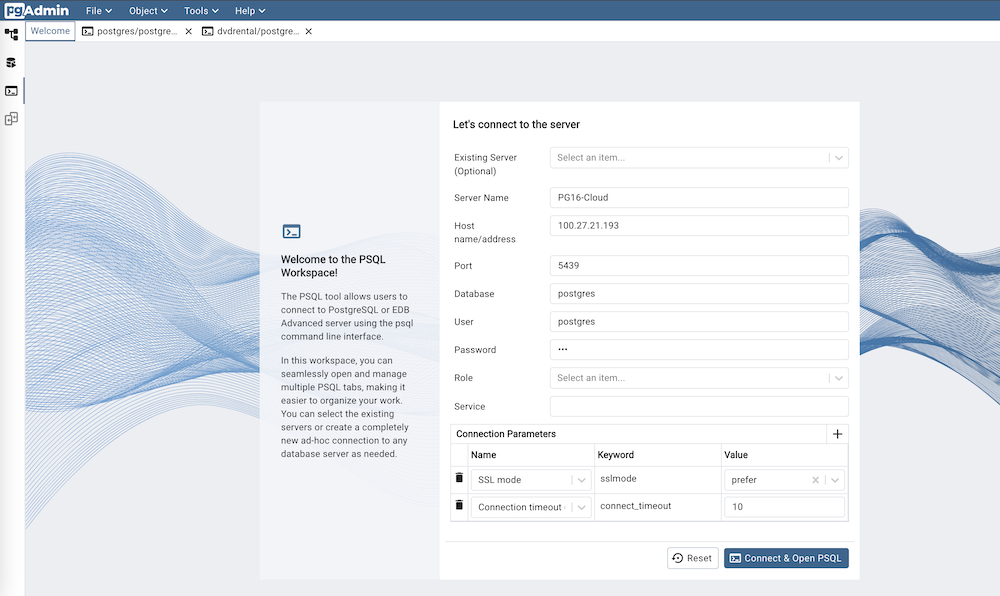Open the Schema Diff workspace icon
The width and height of the screenshot is (1000, 596).
point(11,118)
